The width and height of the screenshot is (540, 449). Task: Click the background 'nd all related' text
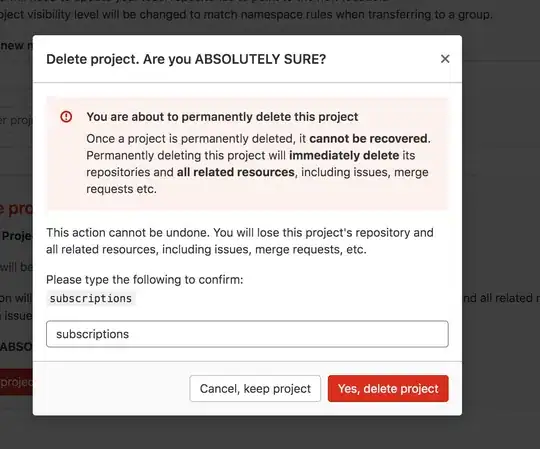[x=501, y=298]
